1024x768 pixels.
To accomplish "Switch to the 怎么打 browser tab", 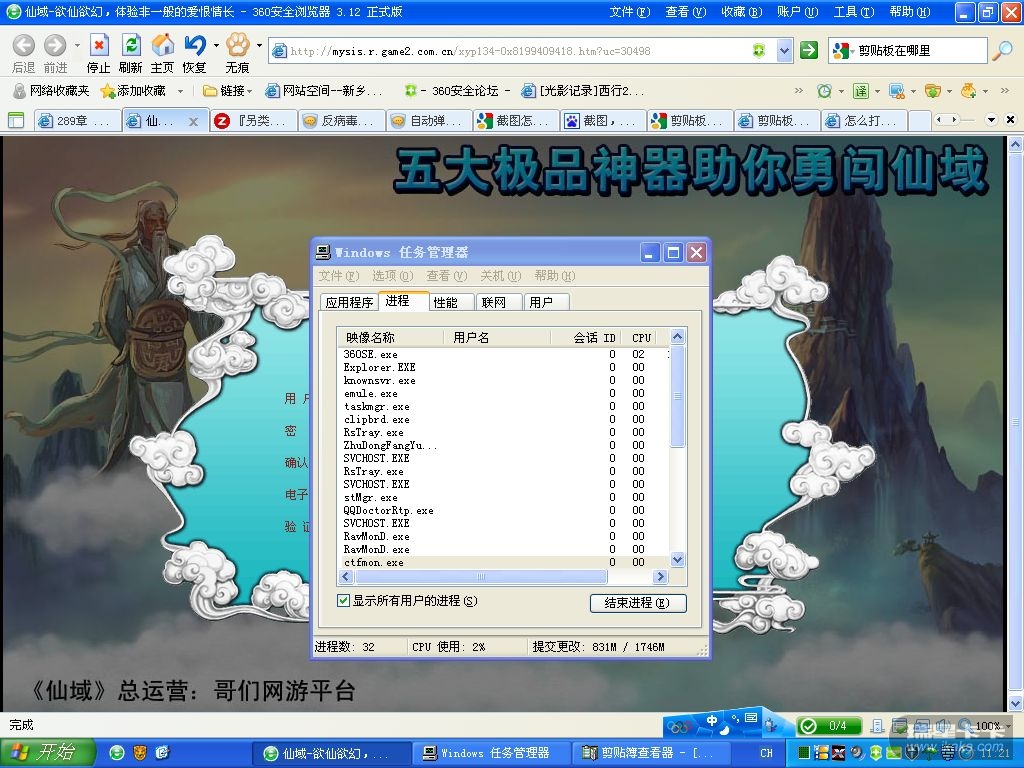I will [x=865, y=120].
